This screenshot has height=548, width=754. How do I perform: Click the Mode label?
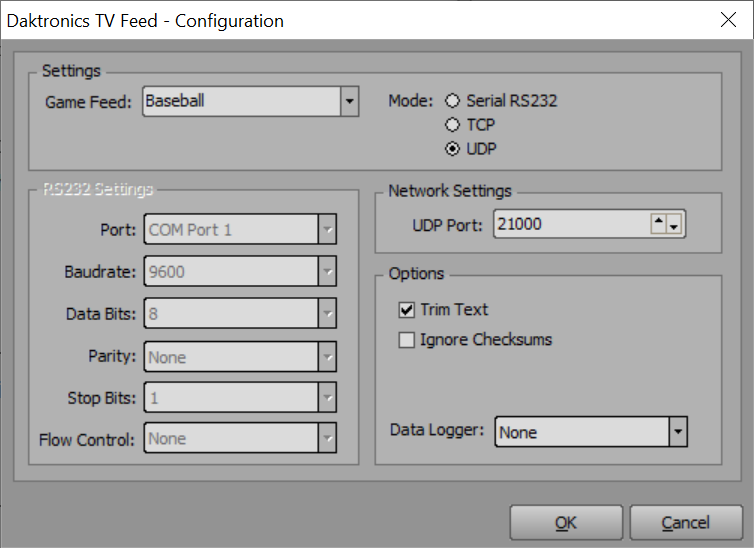pos(411,101)
